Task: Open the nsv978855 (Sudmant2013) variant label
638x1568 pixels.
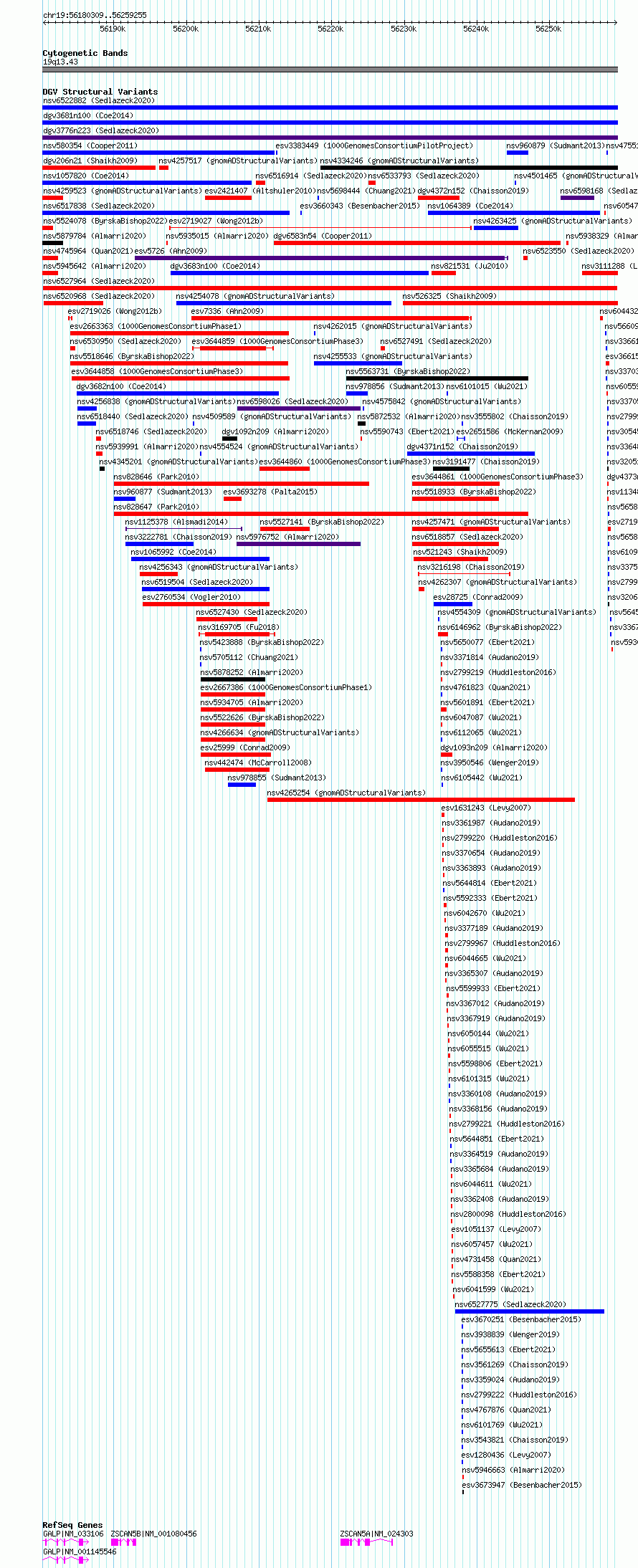Action: (277, 778)
